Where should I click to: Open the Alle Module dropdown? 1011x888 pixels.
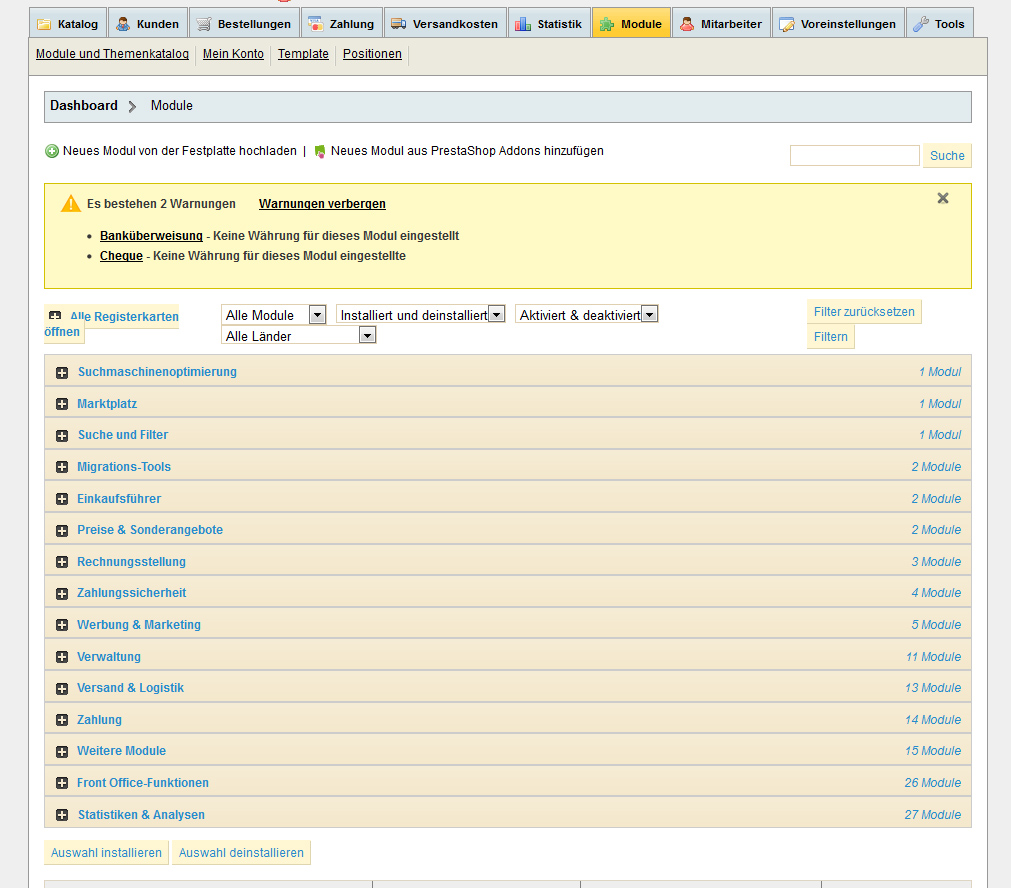pyautogui.click(x=273, y=315)
